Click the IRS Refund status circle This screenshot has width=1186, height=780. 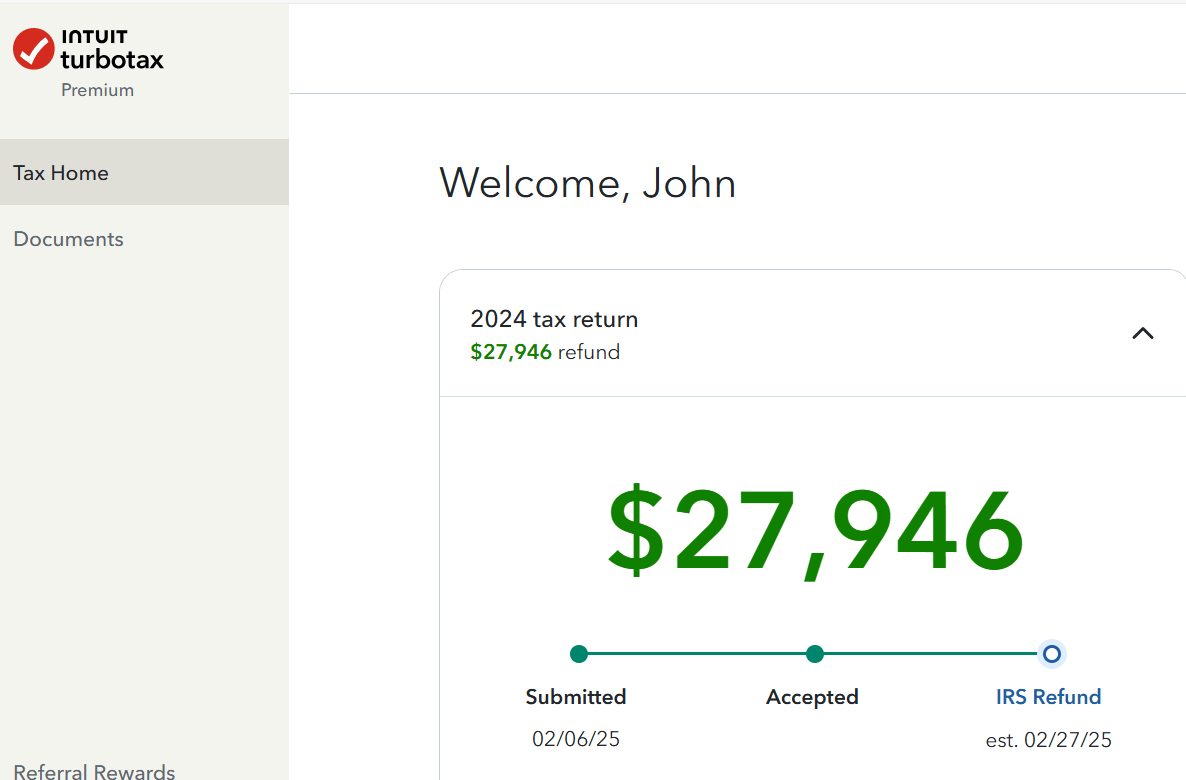click(1051, 654)
